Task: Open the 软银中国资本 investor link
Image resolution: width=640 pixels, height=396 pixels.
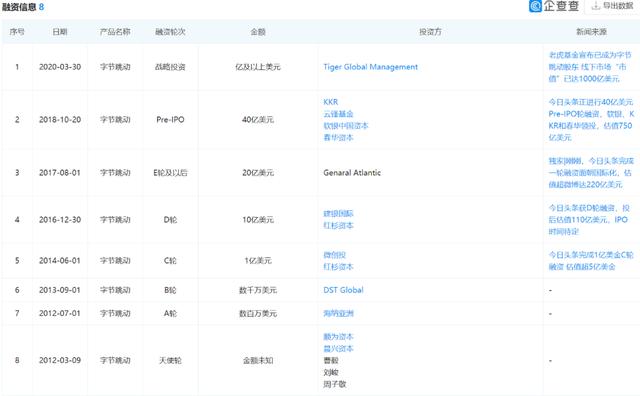Action: (346, 126)
